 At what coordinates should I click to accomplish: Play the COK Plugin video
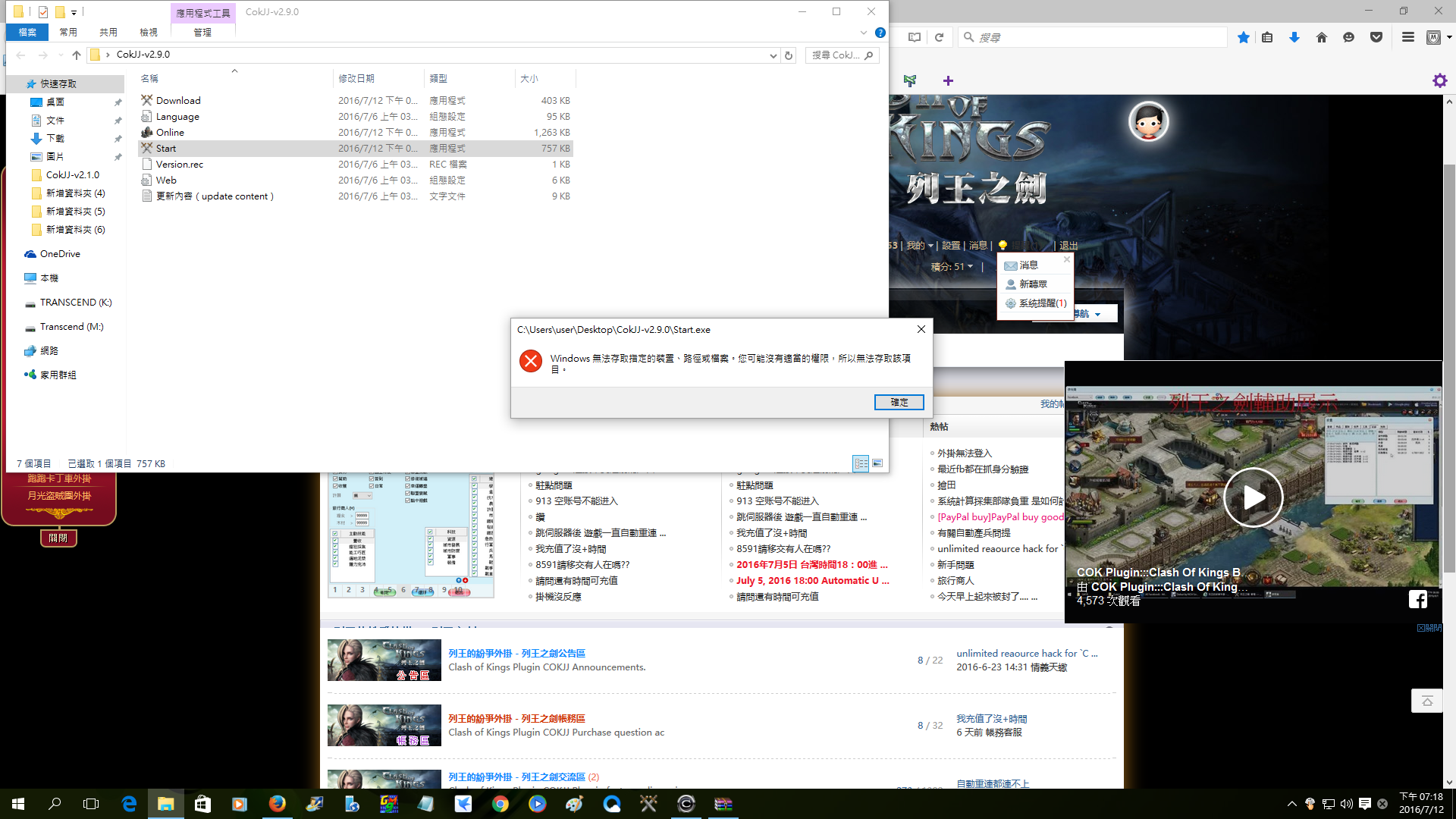(x=1253, y=497)
